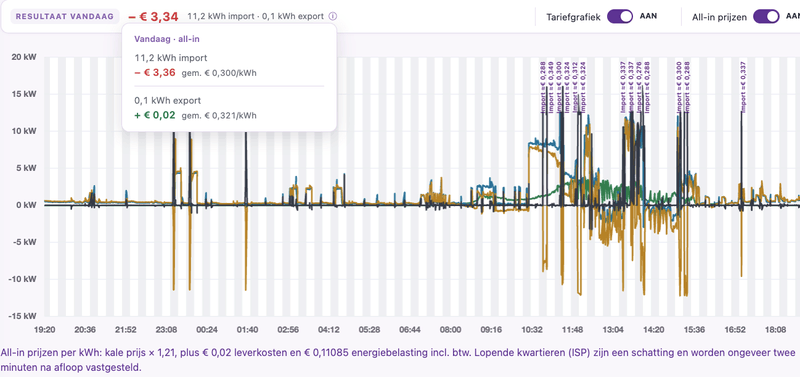The image size is (800, 377).
Task: Select the tooltip export revenue + € 0,02
Action: coord(155,115)
